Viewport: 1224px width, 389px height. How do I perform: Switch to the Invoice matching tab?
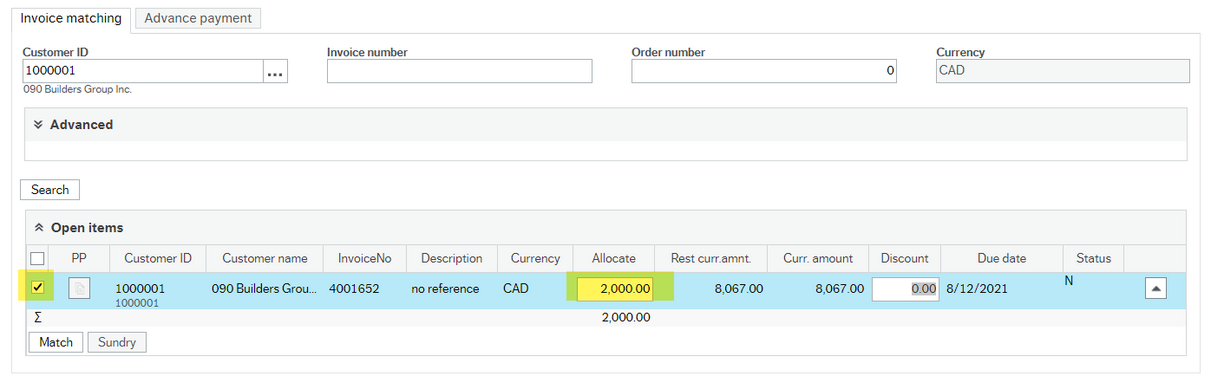[x=71, y=18]
